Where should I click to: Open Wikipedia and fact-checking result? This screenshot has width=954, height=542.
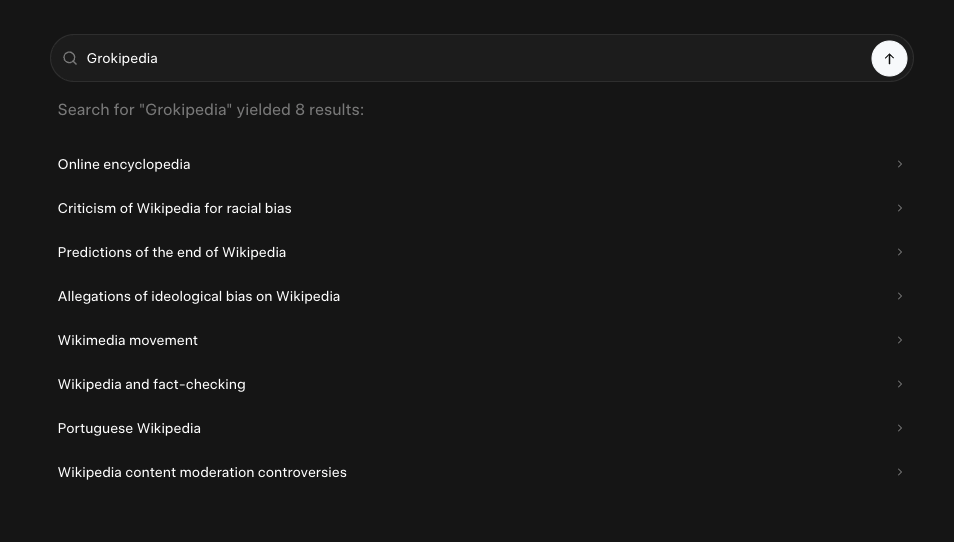pyautogui.click(x=152, y=384)
